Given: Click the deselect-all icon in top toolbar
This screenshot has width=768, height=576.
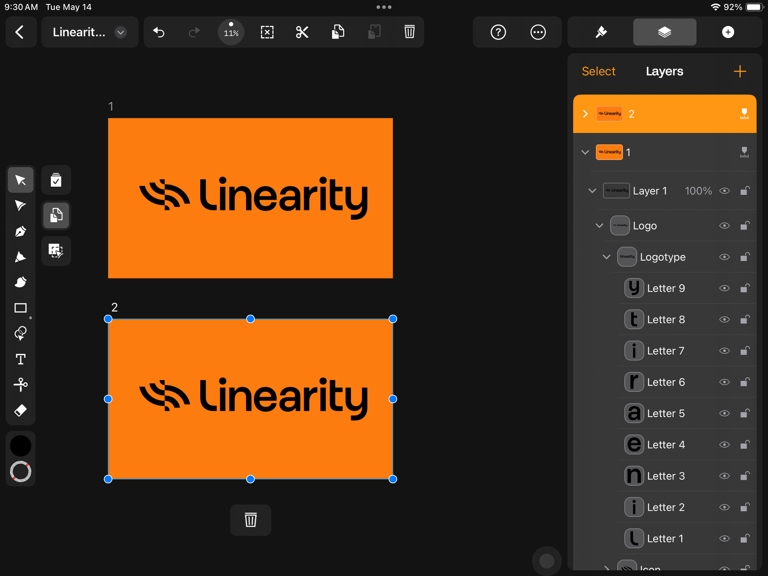Looking at the screenshot, I should [267, 32].
